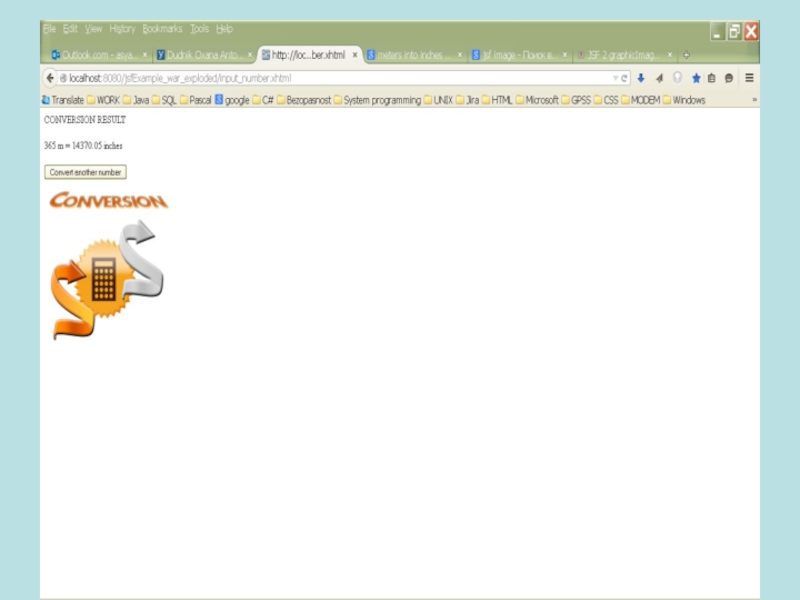Click the calculator with arrows conversion image

point(107,280)
